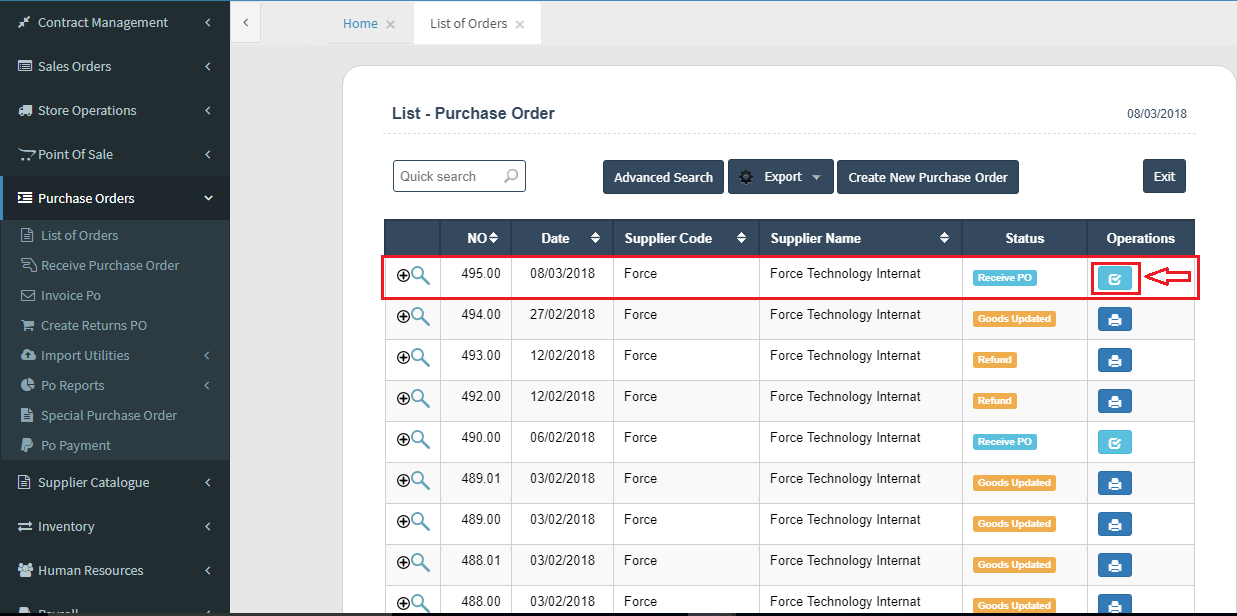The image size is (1237, 616).
Task: Expand the Sales Orders menu
Action: (x=114, y=67)
